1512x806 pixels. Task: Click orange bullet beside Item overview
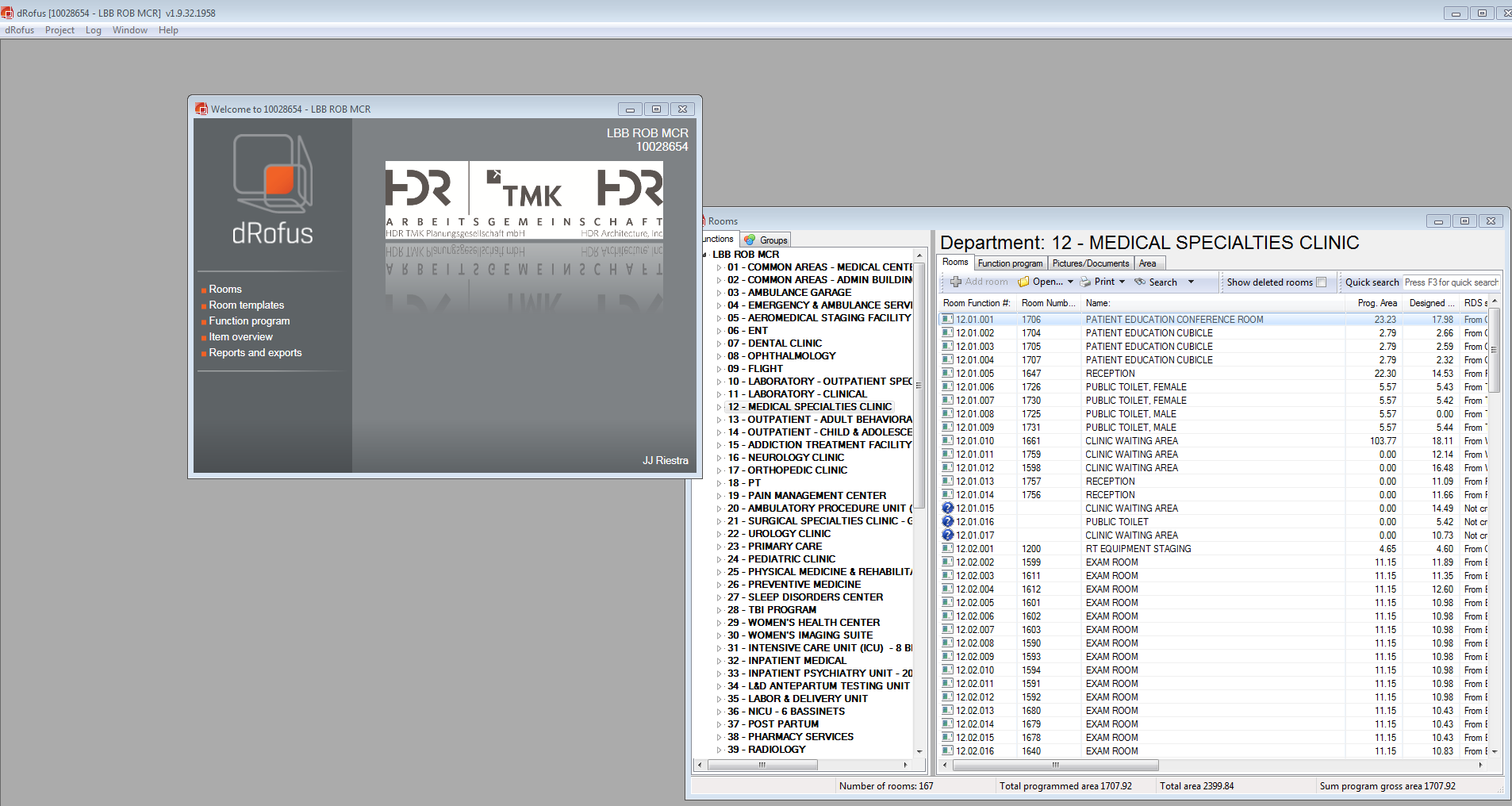[x=204, y=338]
